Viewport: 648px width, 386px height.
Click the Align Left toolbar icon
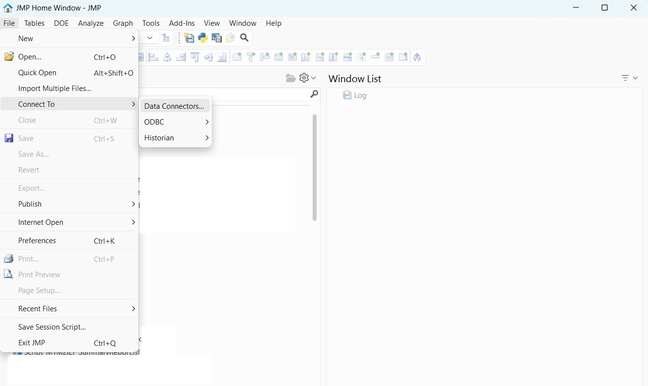tap(153, 57)
